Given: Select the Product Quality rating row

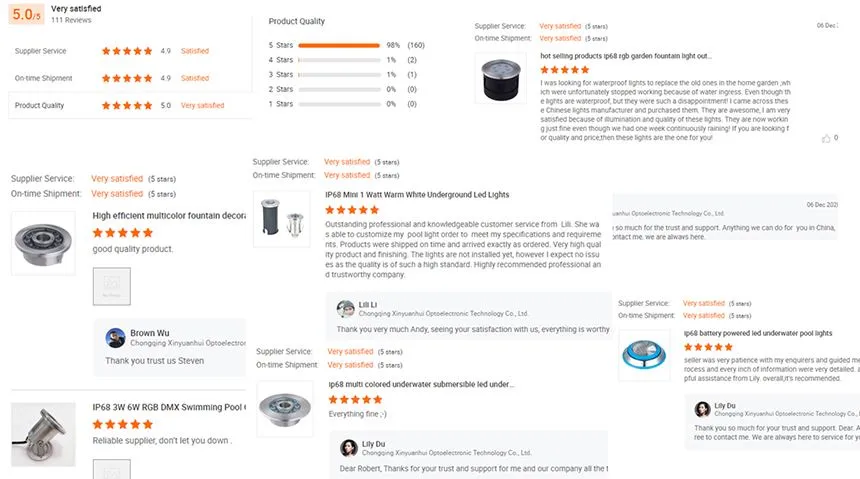Looking at the screenshot, I should pyautogui.click(x=128, y=105).
